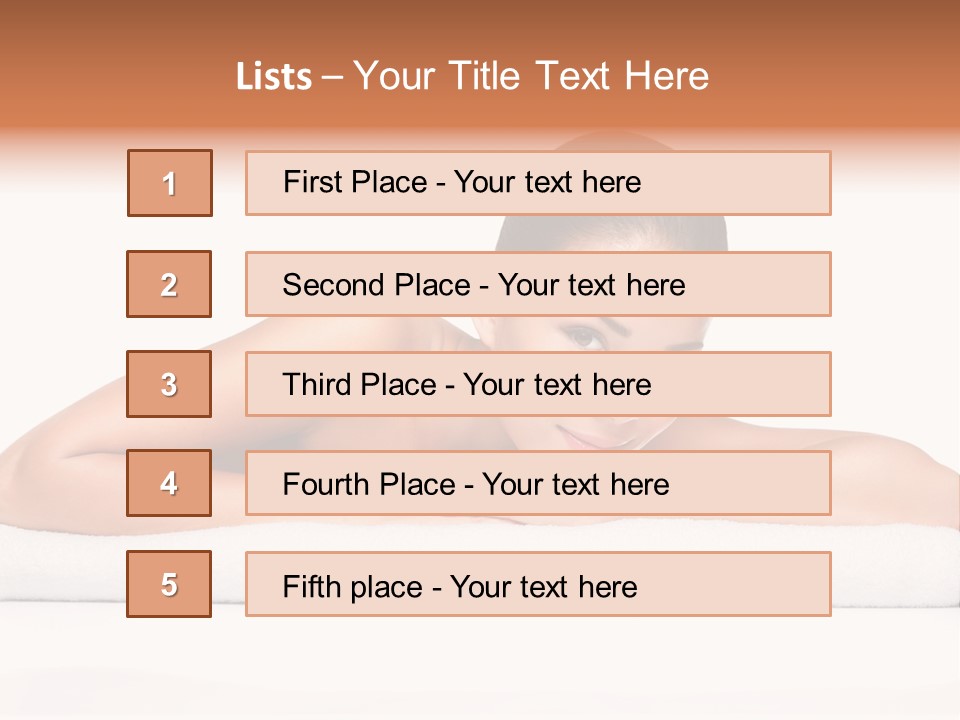Image resolution: width=960 pixels, height=720 pixels.
Task: Click the number 5 box
Action: [x=169, y=584]
